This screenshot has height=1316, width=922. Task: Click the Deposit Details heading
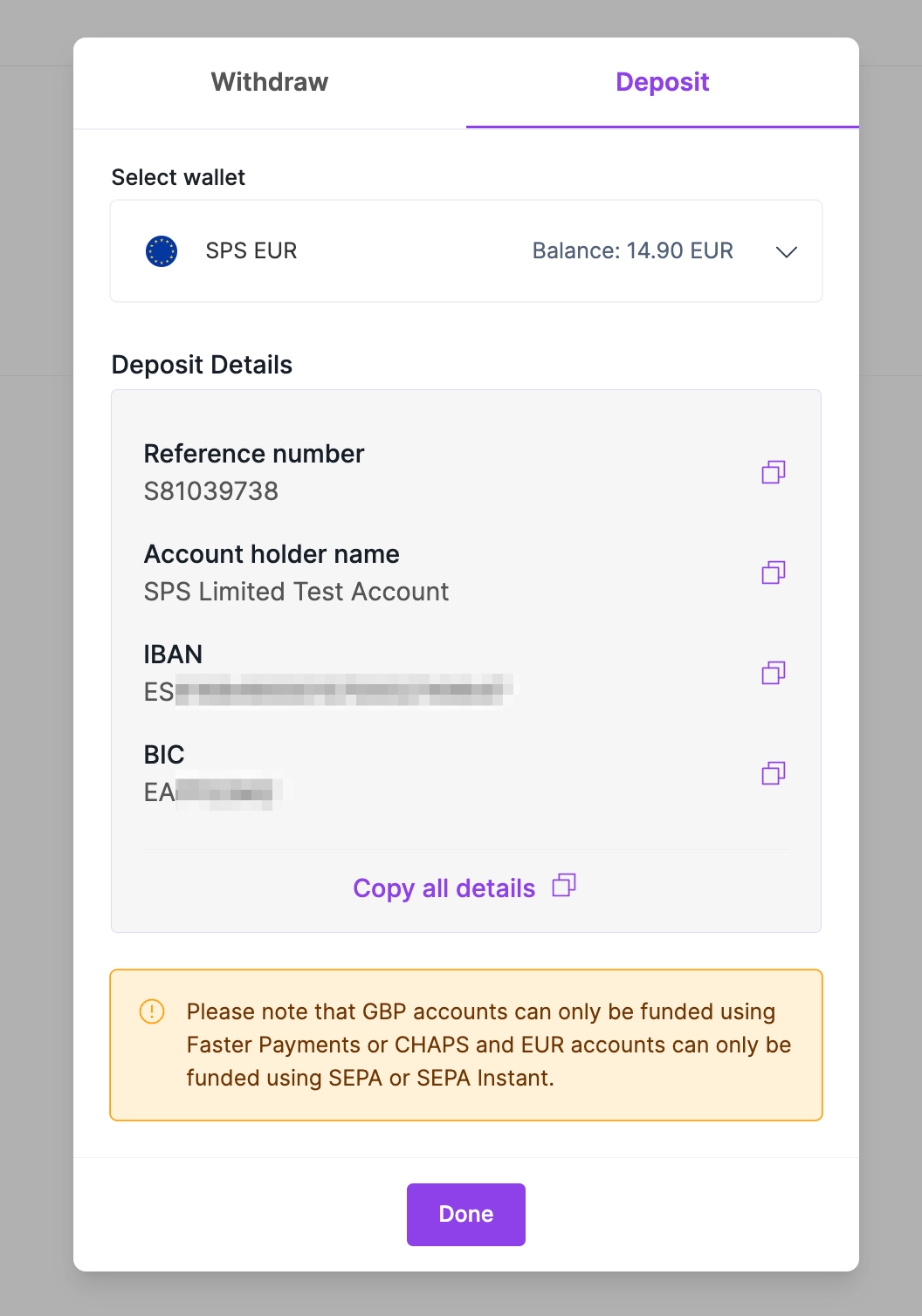click(x=202, y=365)
